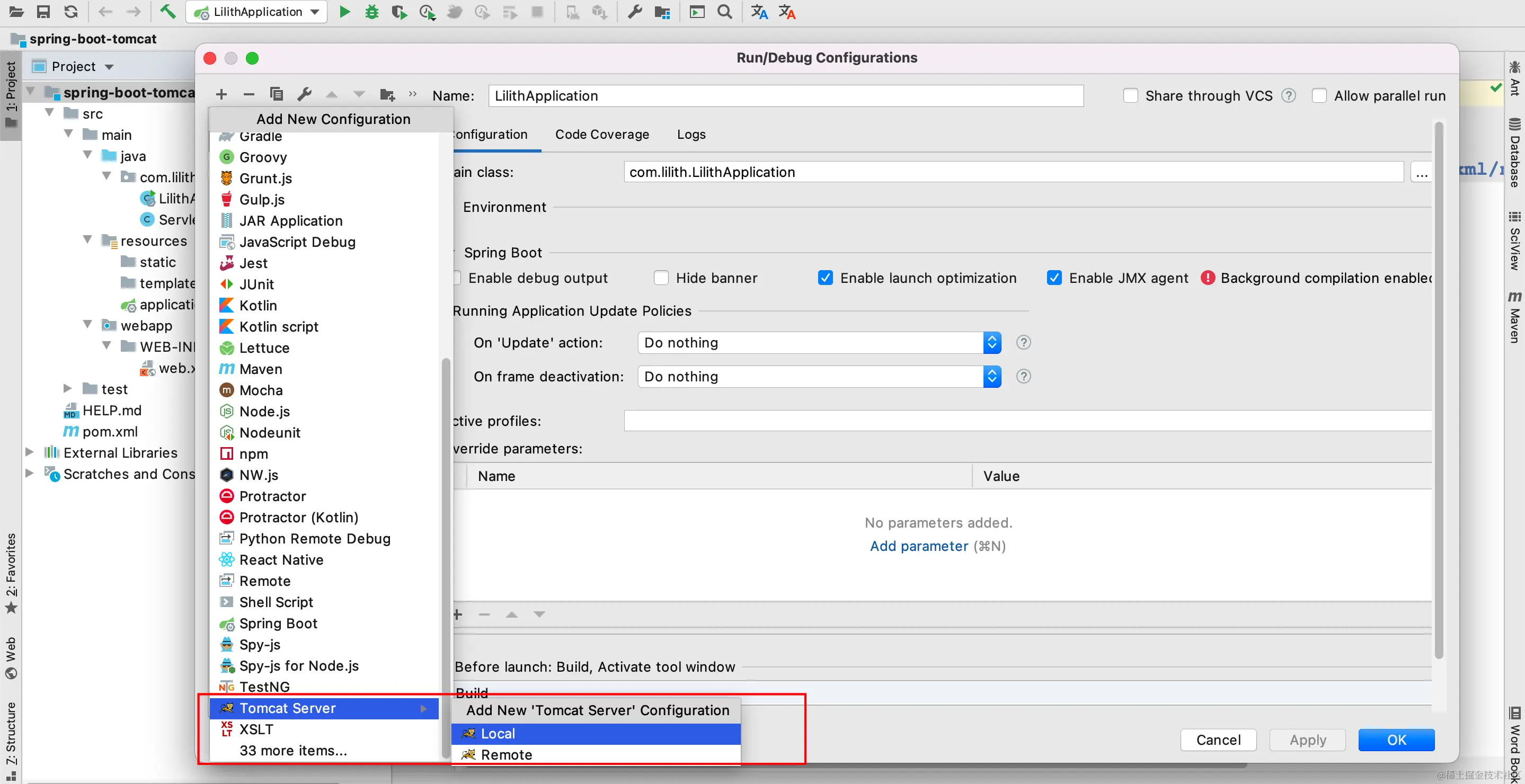Viewport: 1525px width, 784px height.
Task: Click the Add parameter link
Action: tap(919, 546)
